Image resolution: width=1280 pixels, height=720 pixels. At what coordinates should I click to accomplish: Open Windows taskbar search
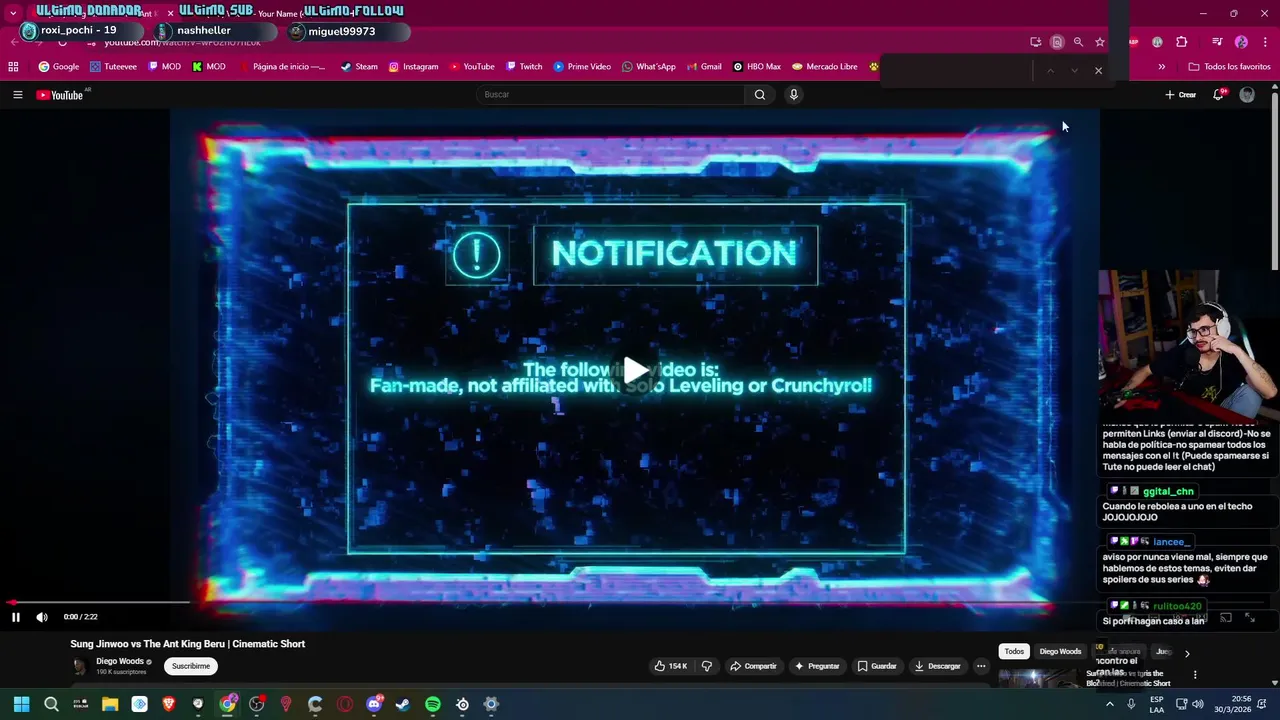coord(51,704)
